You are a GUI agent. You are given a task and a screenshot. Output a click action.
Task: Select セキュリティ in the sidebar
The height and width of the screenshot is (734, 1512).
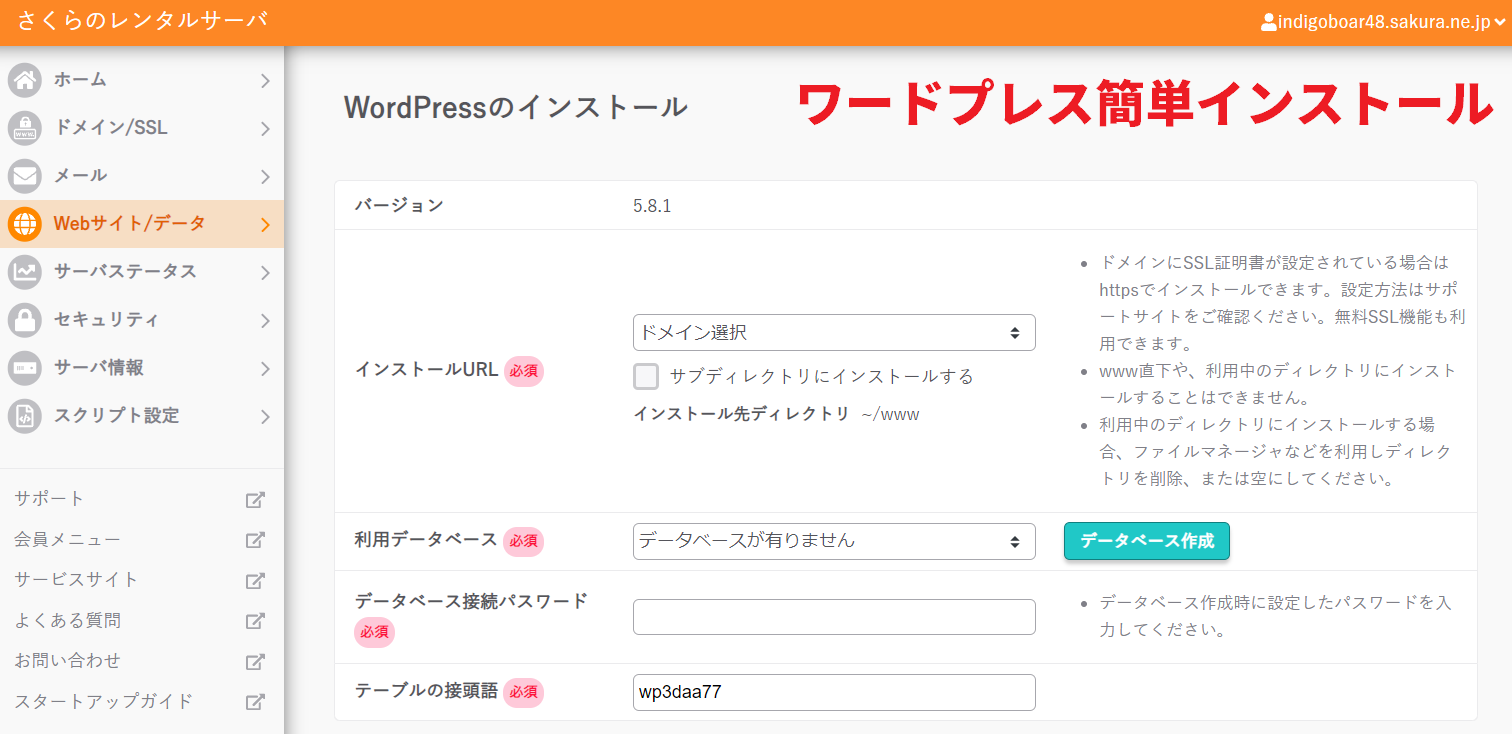coord(142,320)
